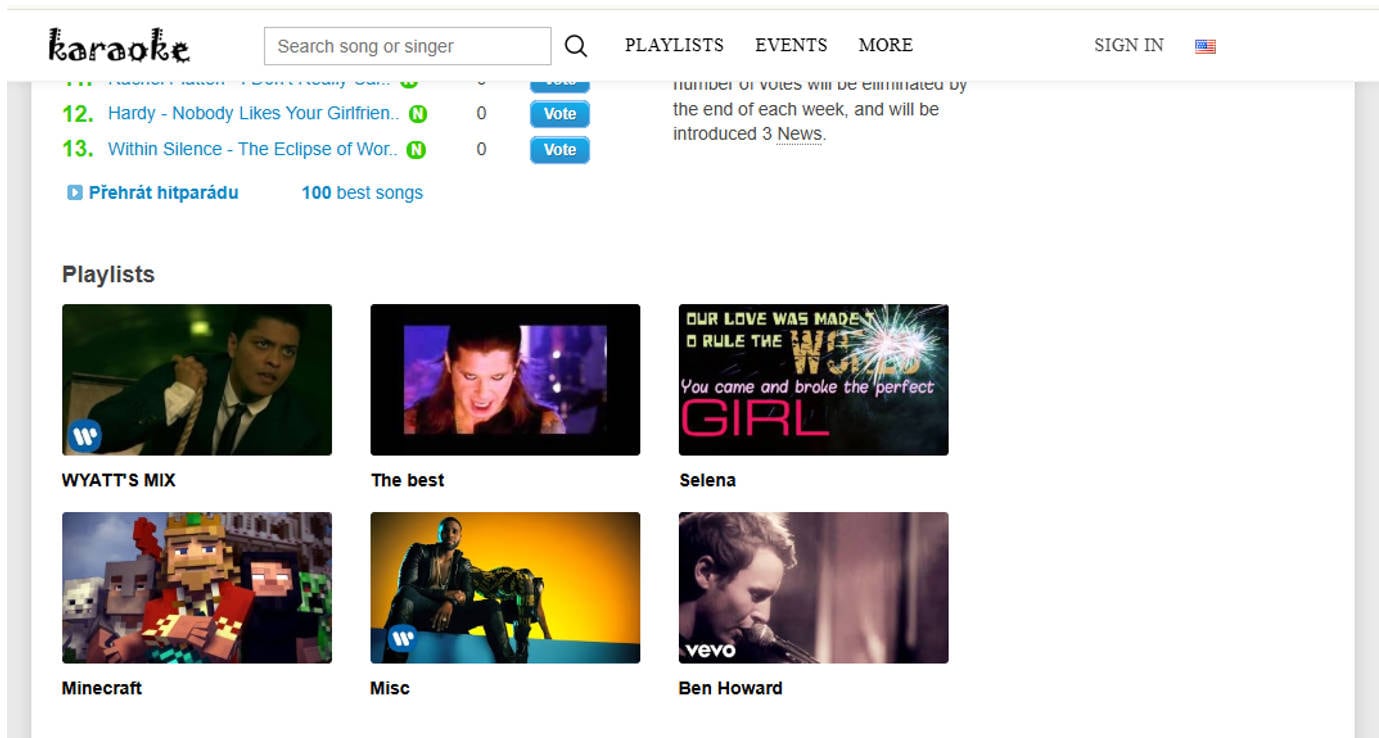Screen dimensions: 1379x738
Task: Click the SIGN IN link
Action: point(1129,45)
